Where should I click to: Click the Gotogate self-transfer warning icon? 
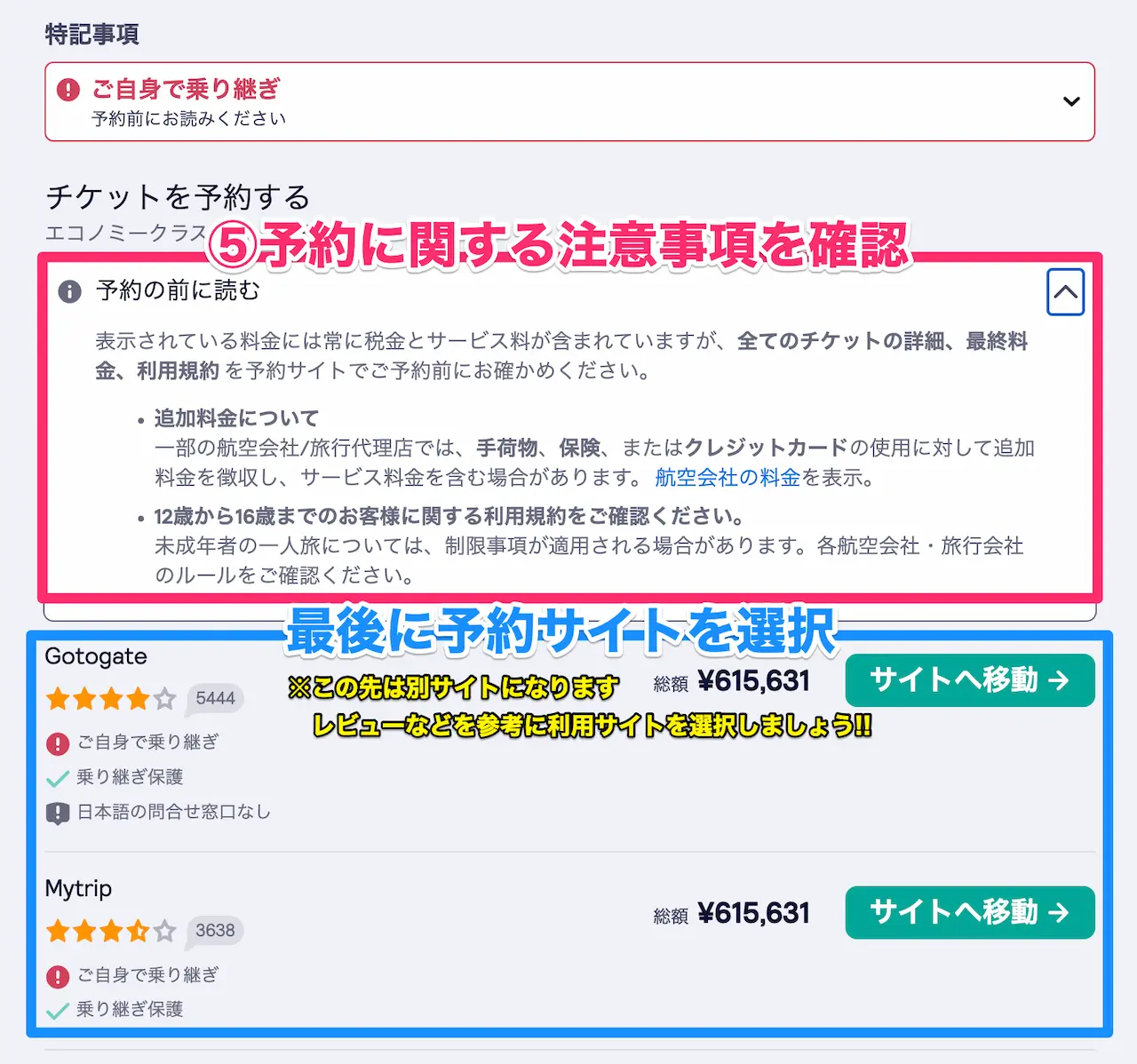coord(58,743)
